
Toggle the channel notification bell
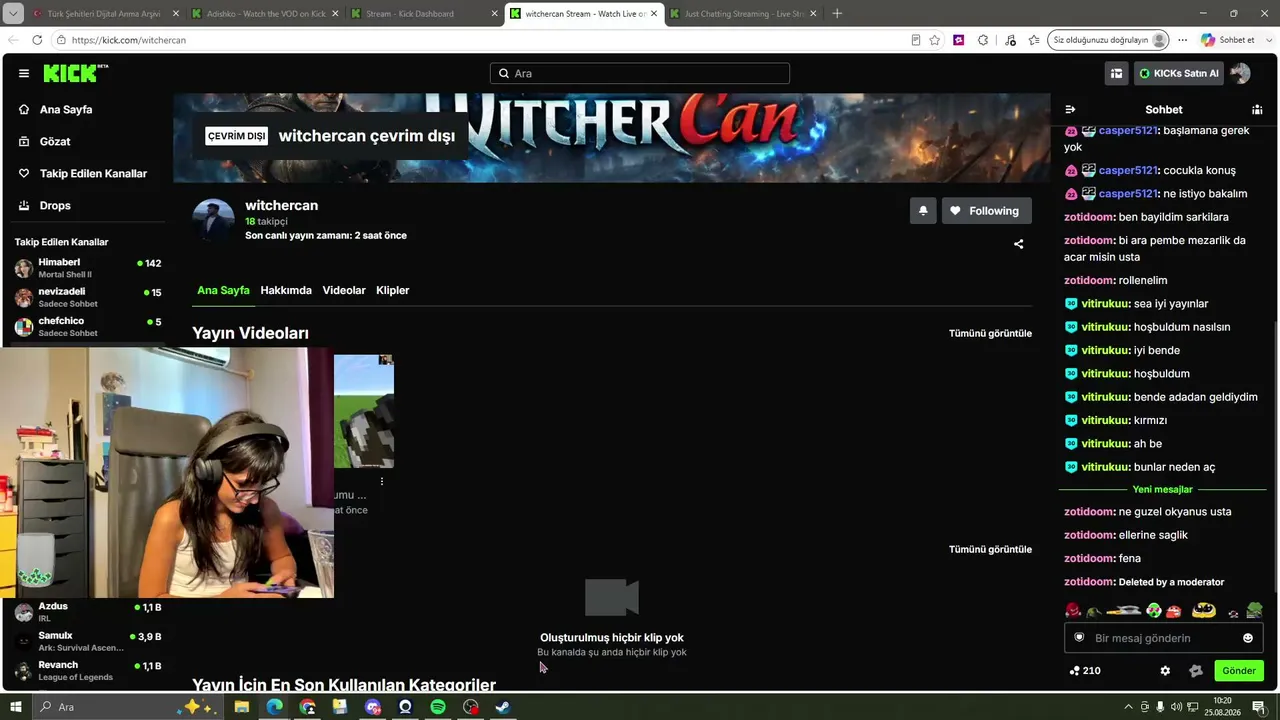[x=923, y=211]
